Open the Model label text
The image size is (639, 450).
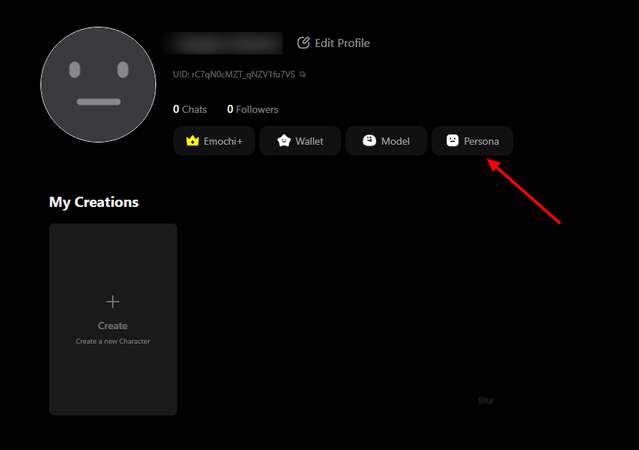(395, 142)
